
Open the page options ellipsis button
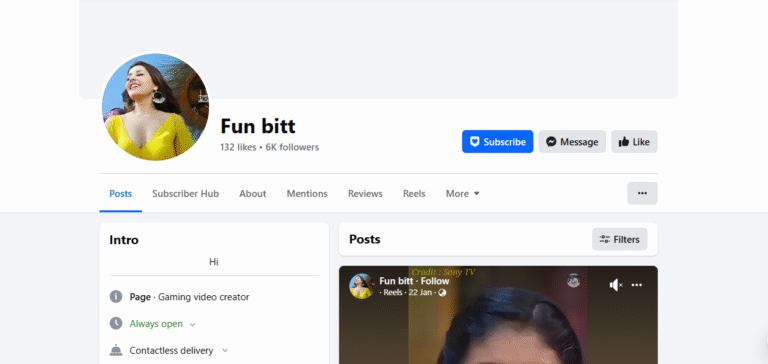point(642,193)
